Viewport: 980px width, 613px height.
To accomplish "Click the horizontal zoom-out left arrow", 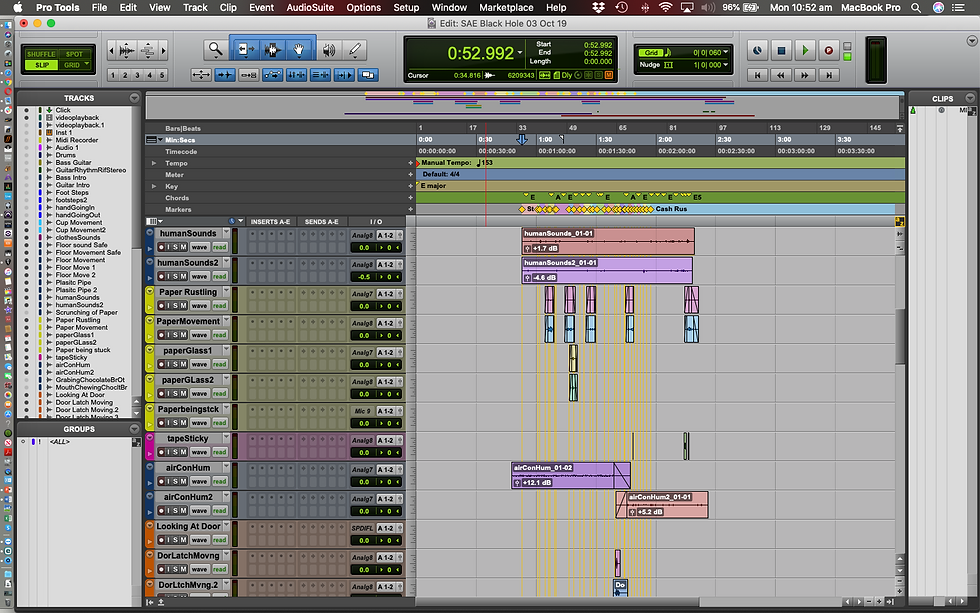I will (111, 51).
